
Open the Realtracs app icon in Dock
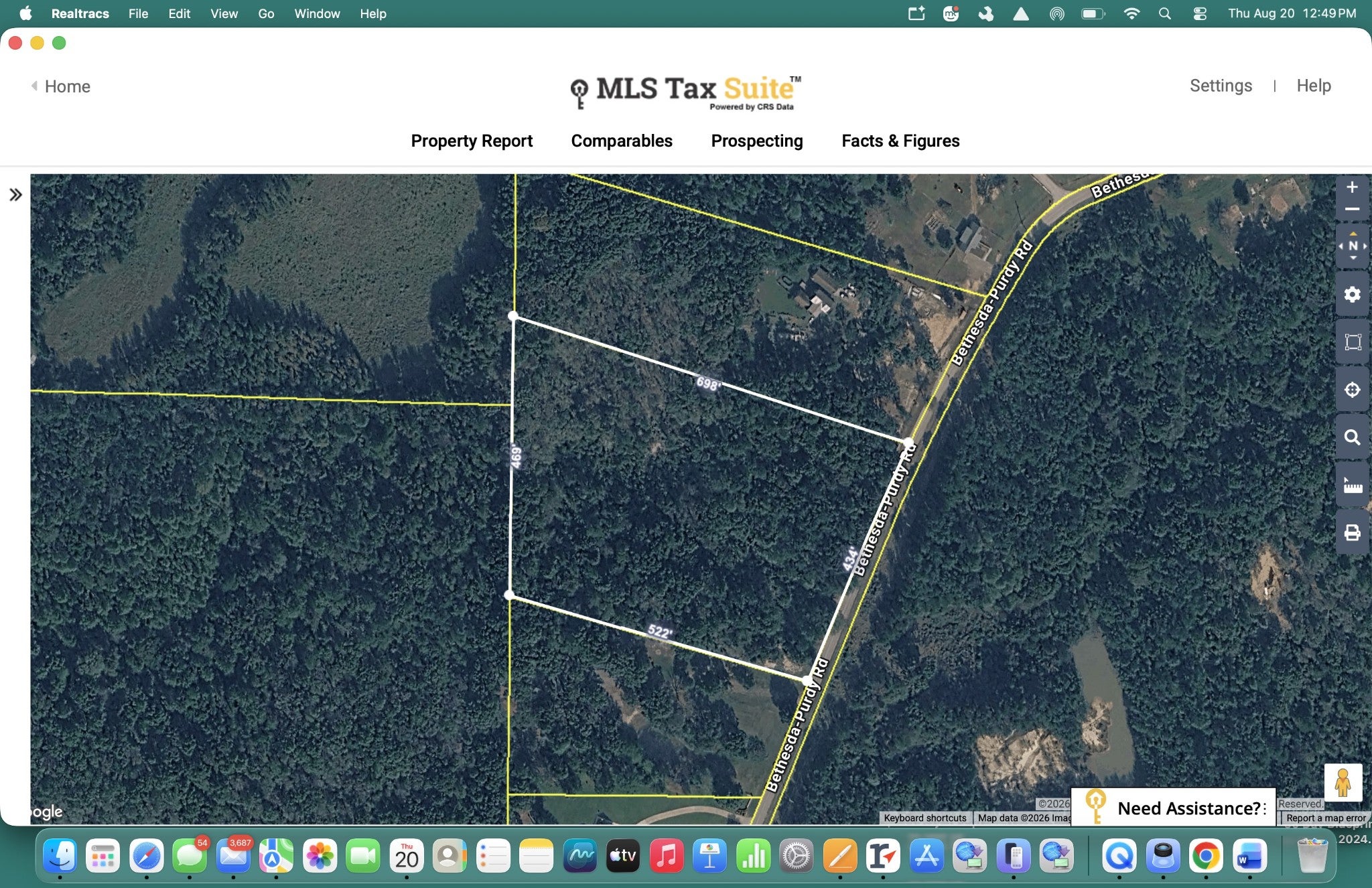tap(883, 856)
